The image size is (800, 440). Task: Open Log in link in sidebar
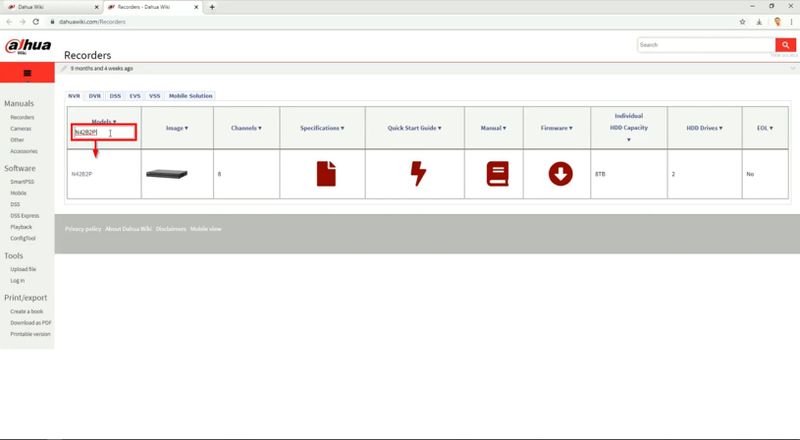pyautogui.click(x=17, y=280)
